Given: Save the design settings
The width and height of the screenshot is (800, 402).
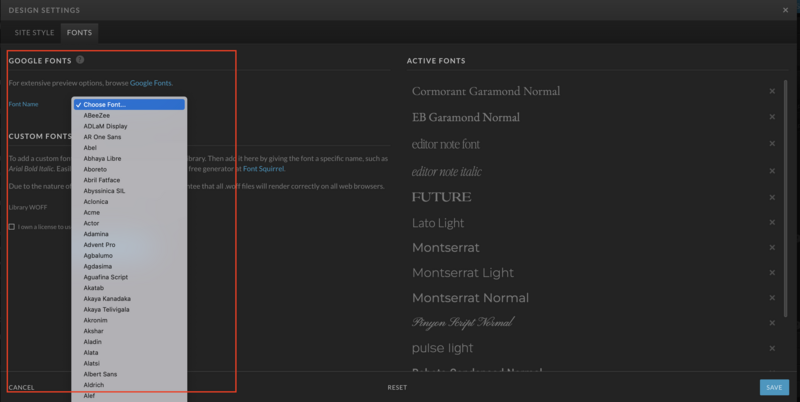Looking at the screenshot, I should (774, 387).
